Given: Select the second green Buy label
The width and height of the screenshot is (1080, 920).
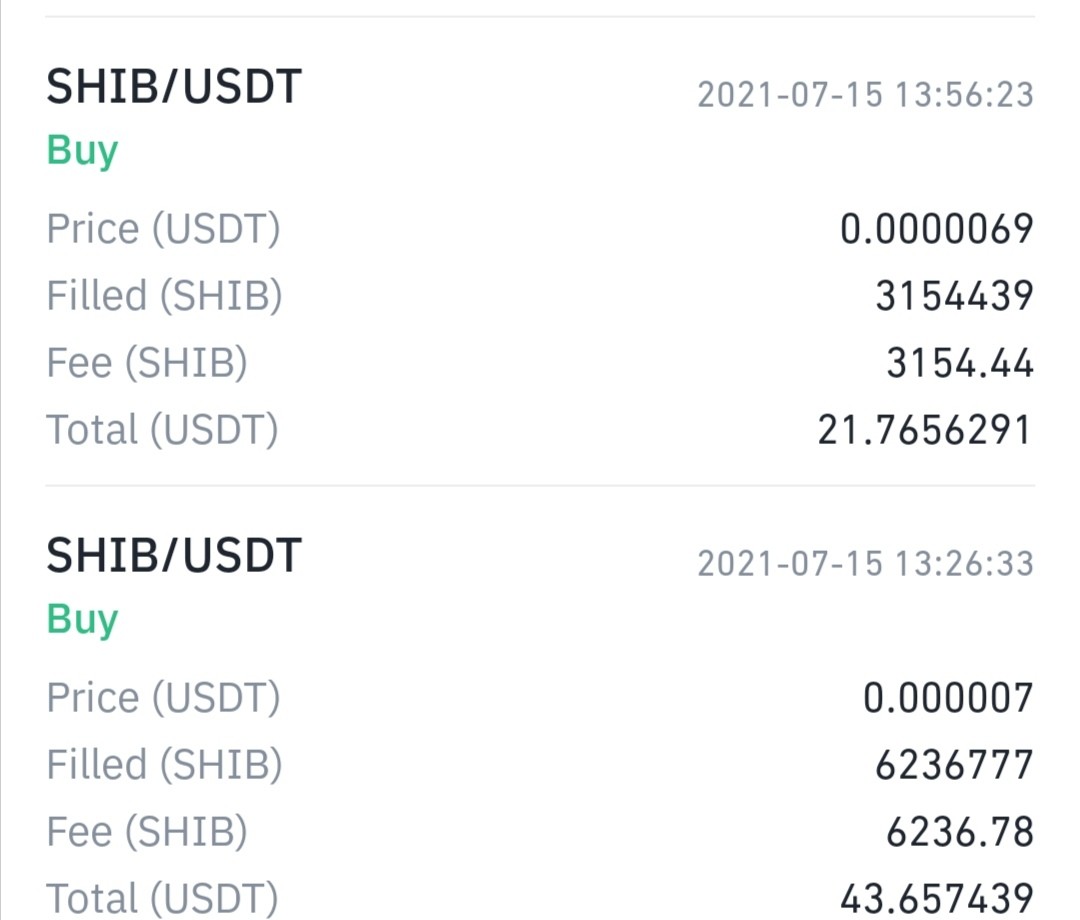Looking at the screenshot, I should (82, 620).
